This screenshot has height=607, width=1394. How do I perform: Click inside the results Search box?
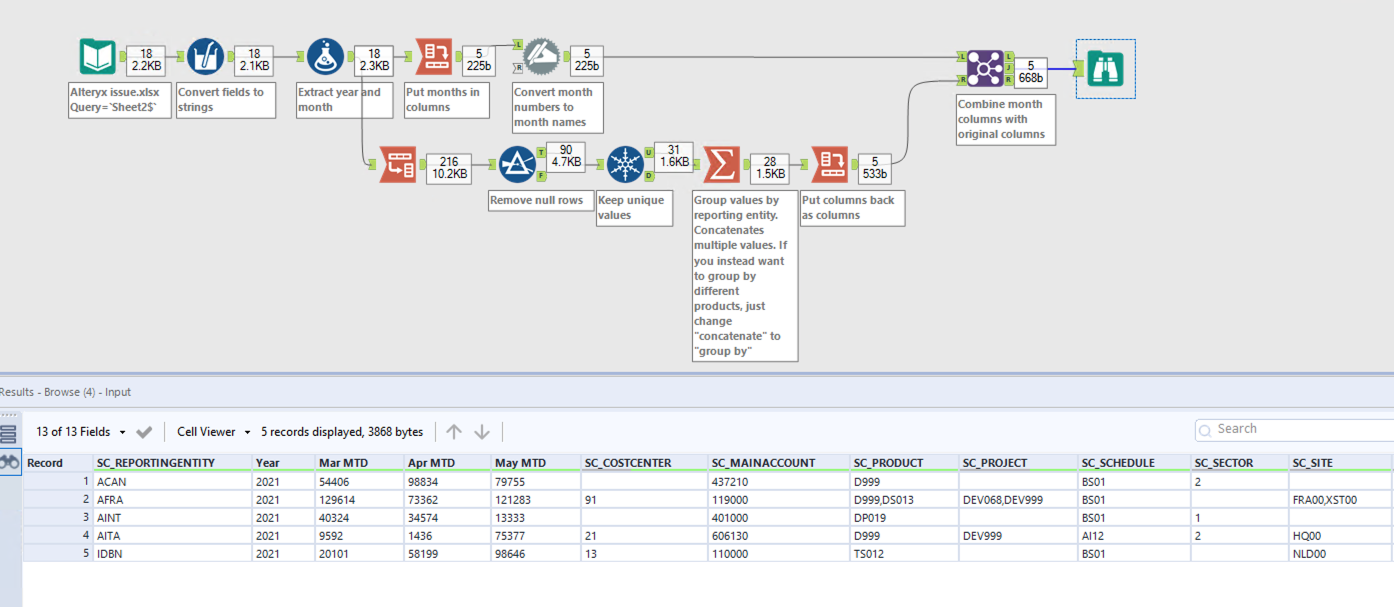point(1290,428)
